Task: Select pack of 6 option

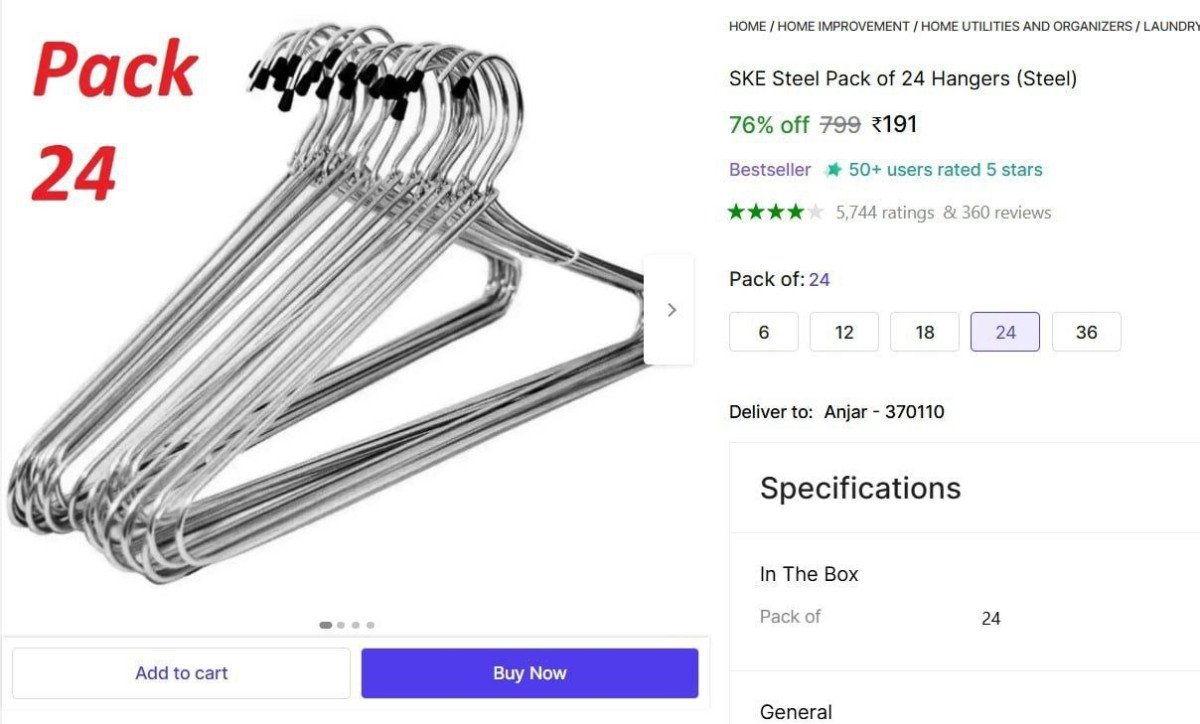Action: click(764, 332)
